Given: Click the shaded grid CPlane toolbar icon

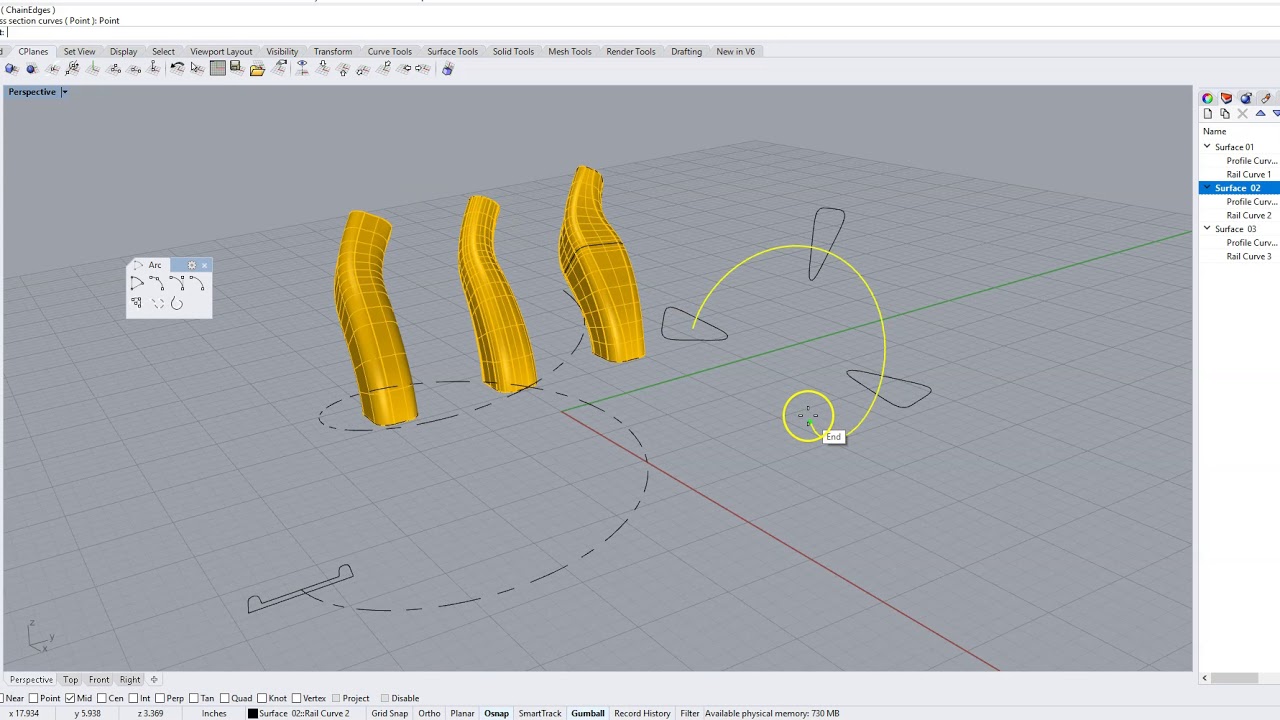Looking at the screenshot, I should [x=217, y=68].
